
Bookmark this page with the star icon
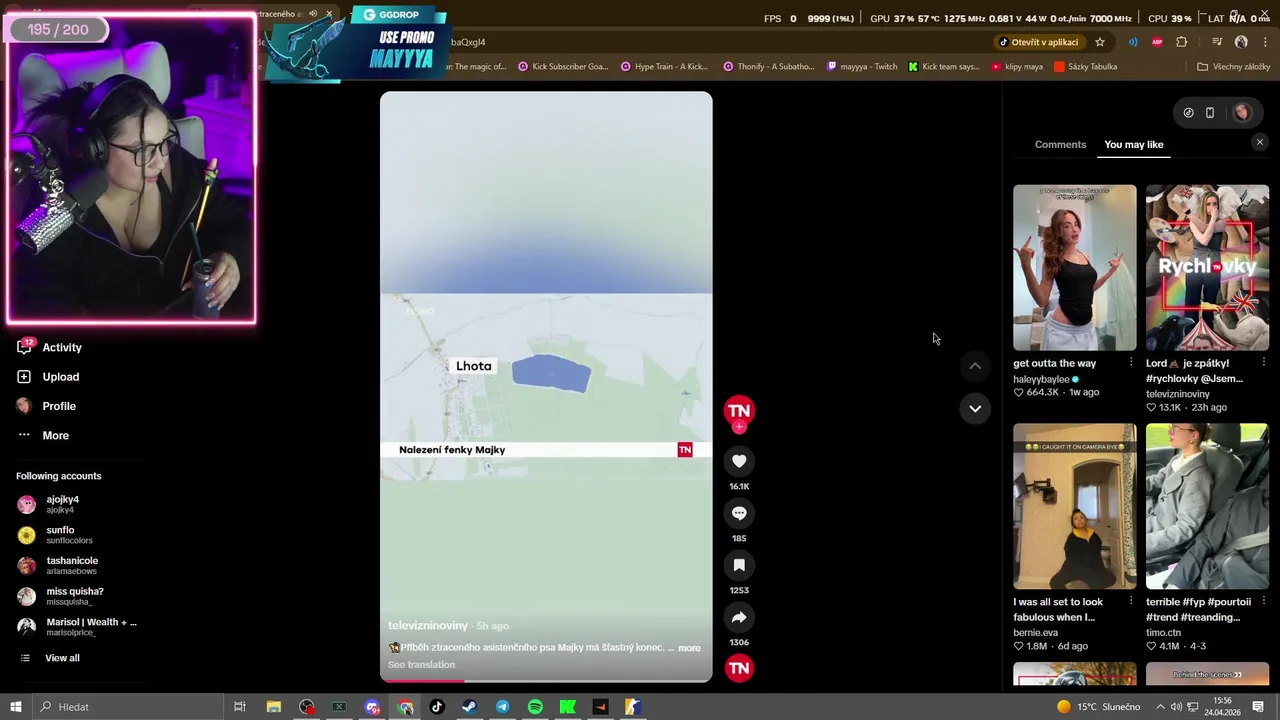tap(1100, 42)
